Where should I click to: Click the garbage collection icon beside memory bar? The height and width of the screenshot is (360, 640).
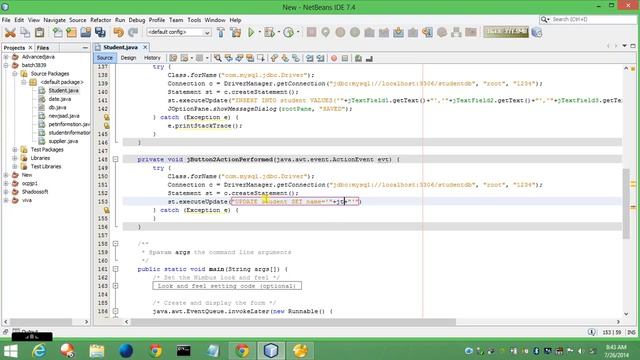[537, 32]
